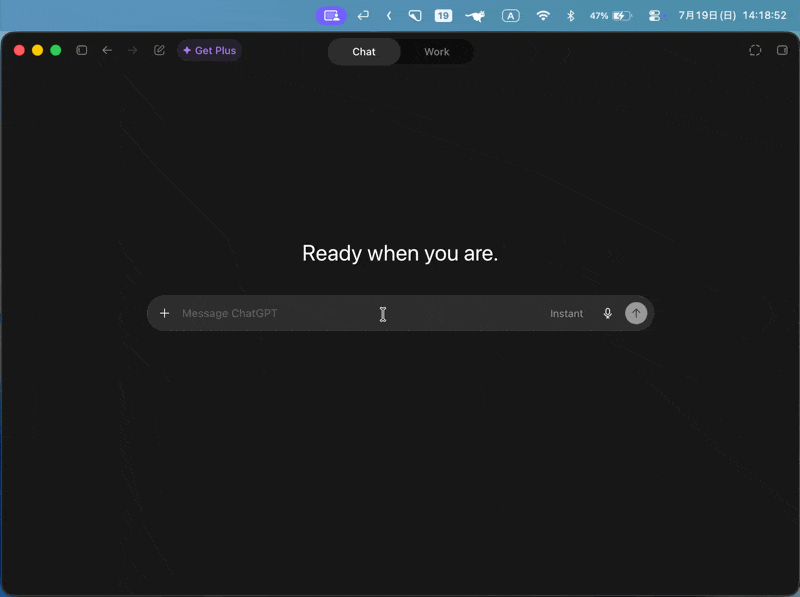Click the left chevron menu bar icon
The width and height of the screenshot is (800, 597).
[389, 16]
